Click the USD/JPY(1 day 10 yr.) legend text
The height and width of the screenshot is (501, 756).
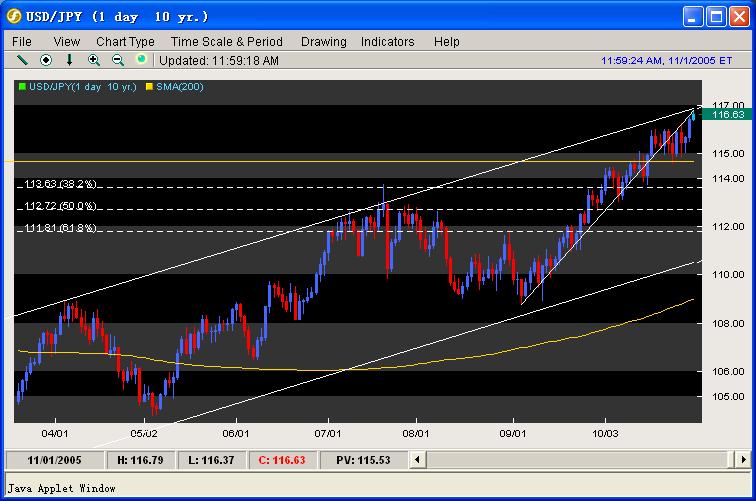(83, 87)
